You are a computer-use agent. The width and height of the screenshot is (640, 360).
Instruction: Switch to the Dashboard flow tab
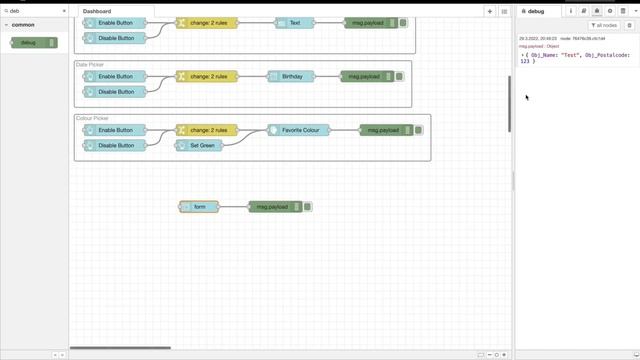coord(115,11)
